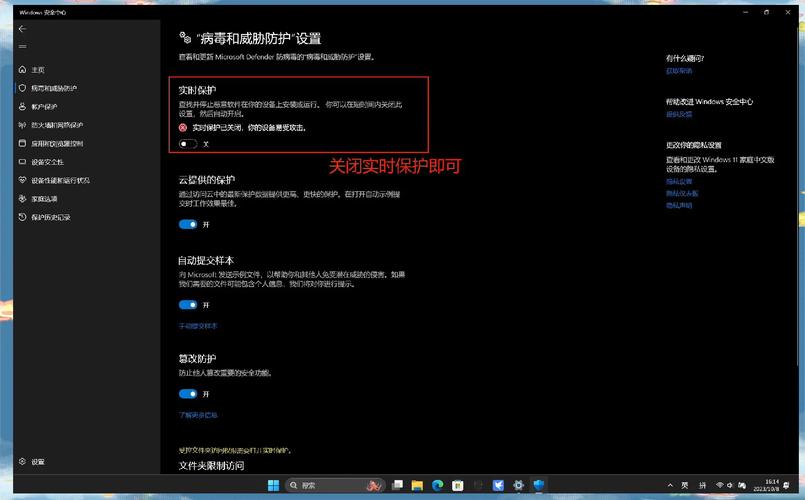Click the 获取帮助 link

pos(679,71)
